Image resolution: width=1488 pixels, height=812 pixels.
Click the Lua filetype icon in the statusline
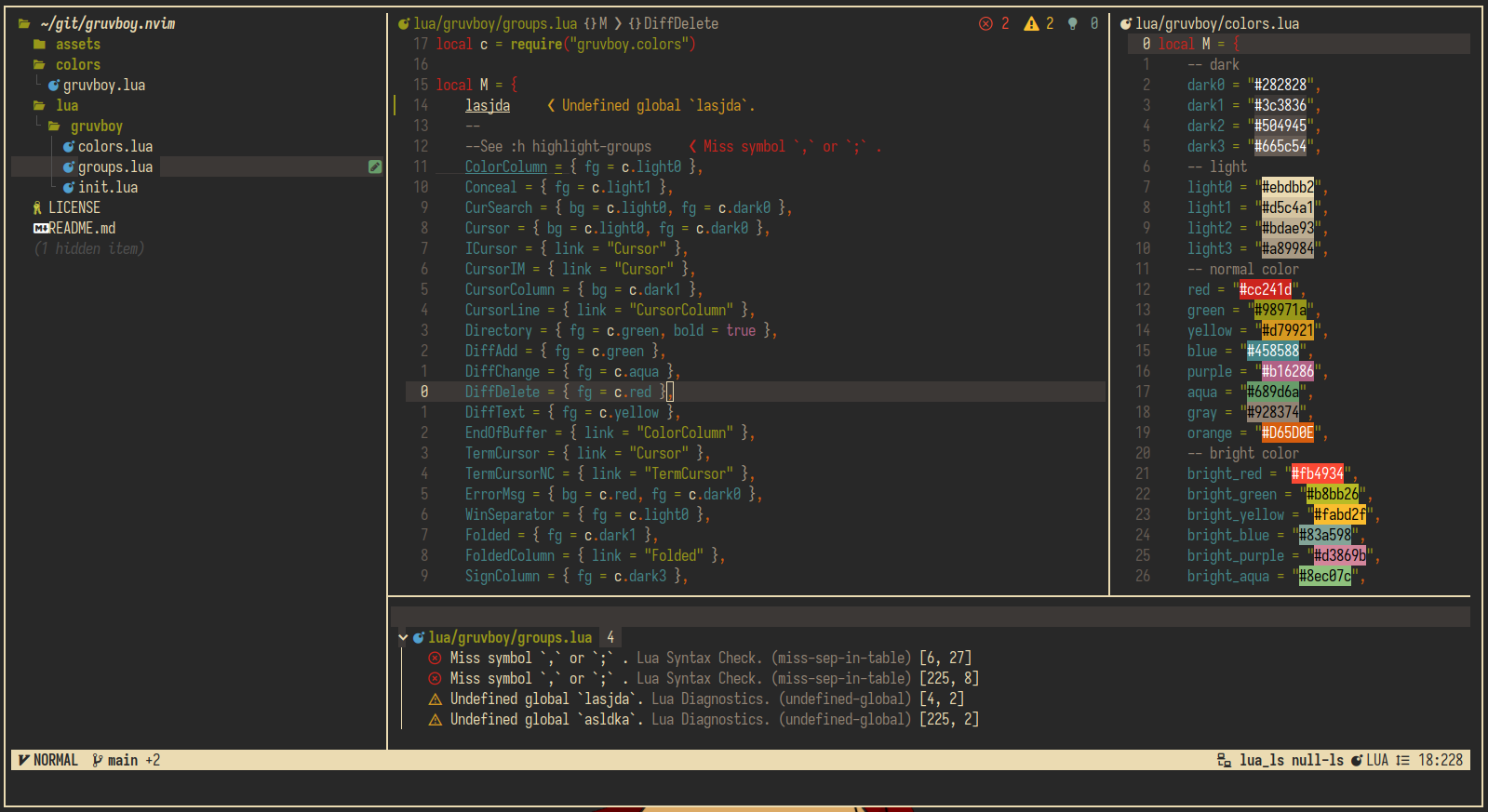(1357, 761)
